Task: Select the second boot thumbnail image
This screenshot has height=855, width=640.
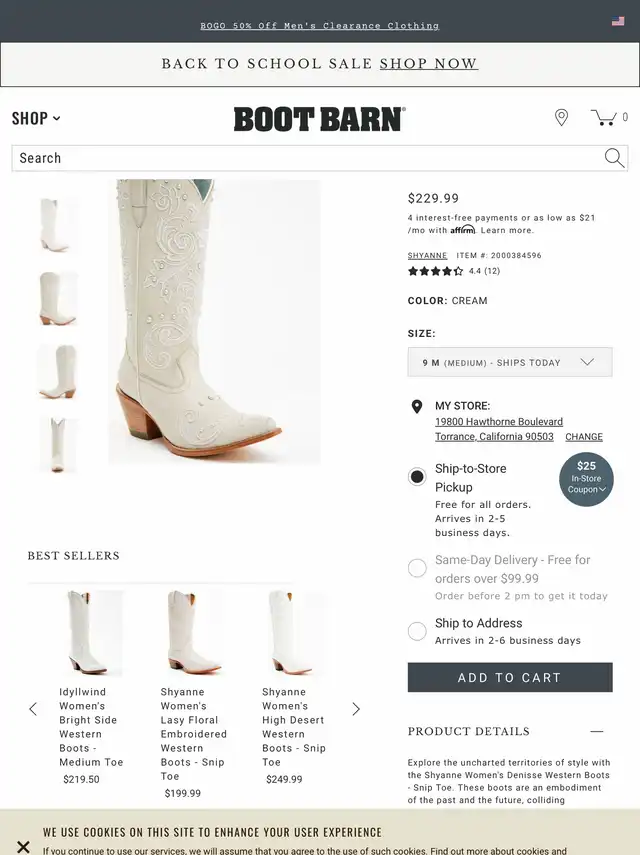Action: pyautogui.click(x=58, y=298)
